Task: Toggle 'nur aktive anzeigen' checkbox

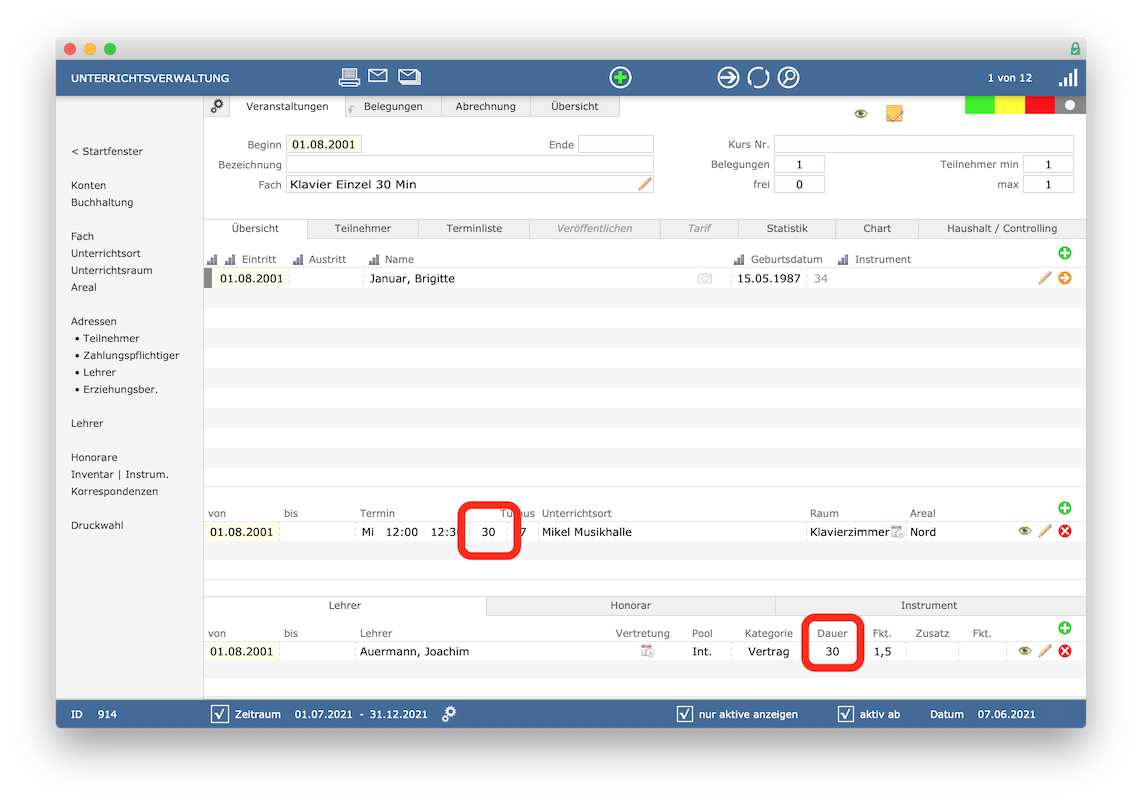Action: [x=685, y=714]
